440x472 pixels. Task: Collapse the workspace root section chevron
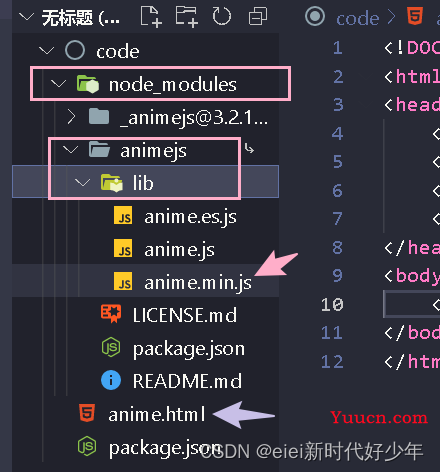pyautogui.click(x=26, y=16)
